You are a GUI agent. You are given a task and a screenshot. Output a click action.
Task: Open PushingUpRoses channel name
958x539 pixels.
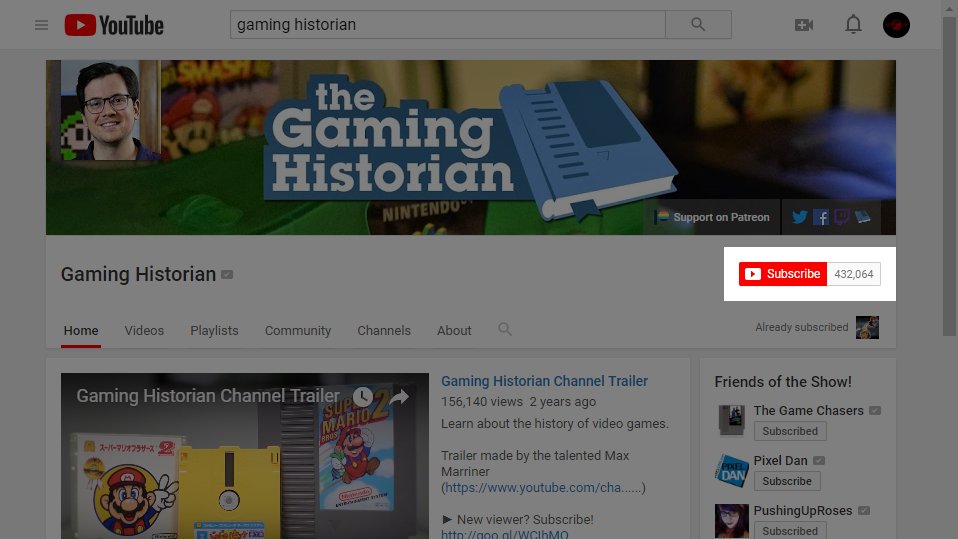tap(803, 511)
